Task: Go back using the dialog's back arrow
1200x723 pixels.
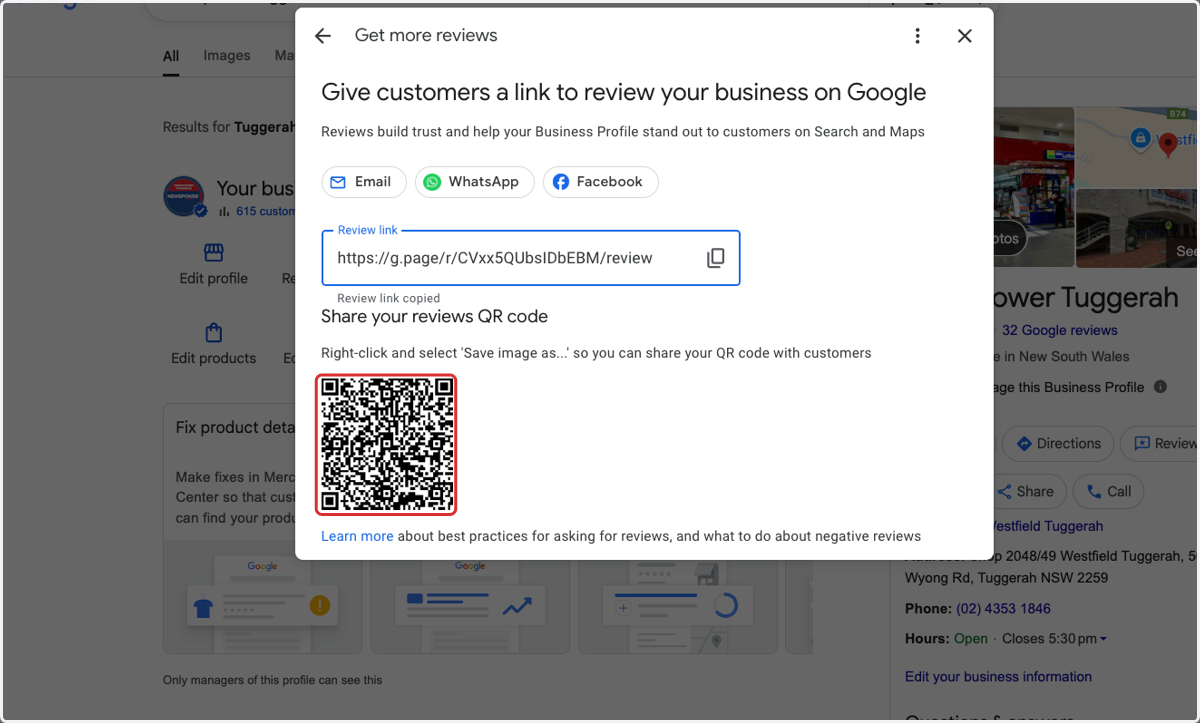Action: click(322, 36)
